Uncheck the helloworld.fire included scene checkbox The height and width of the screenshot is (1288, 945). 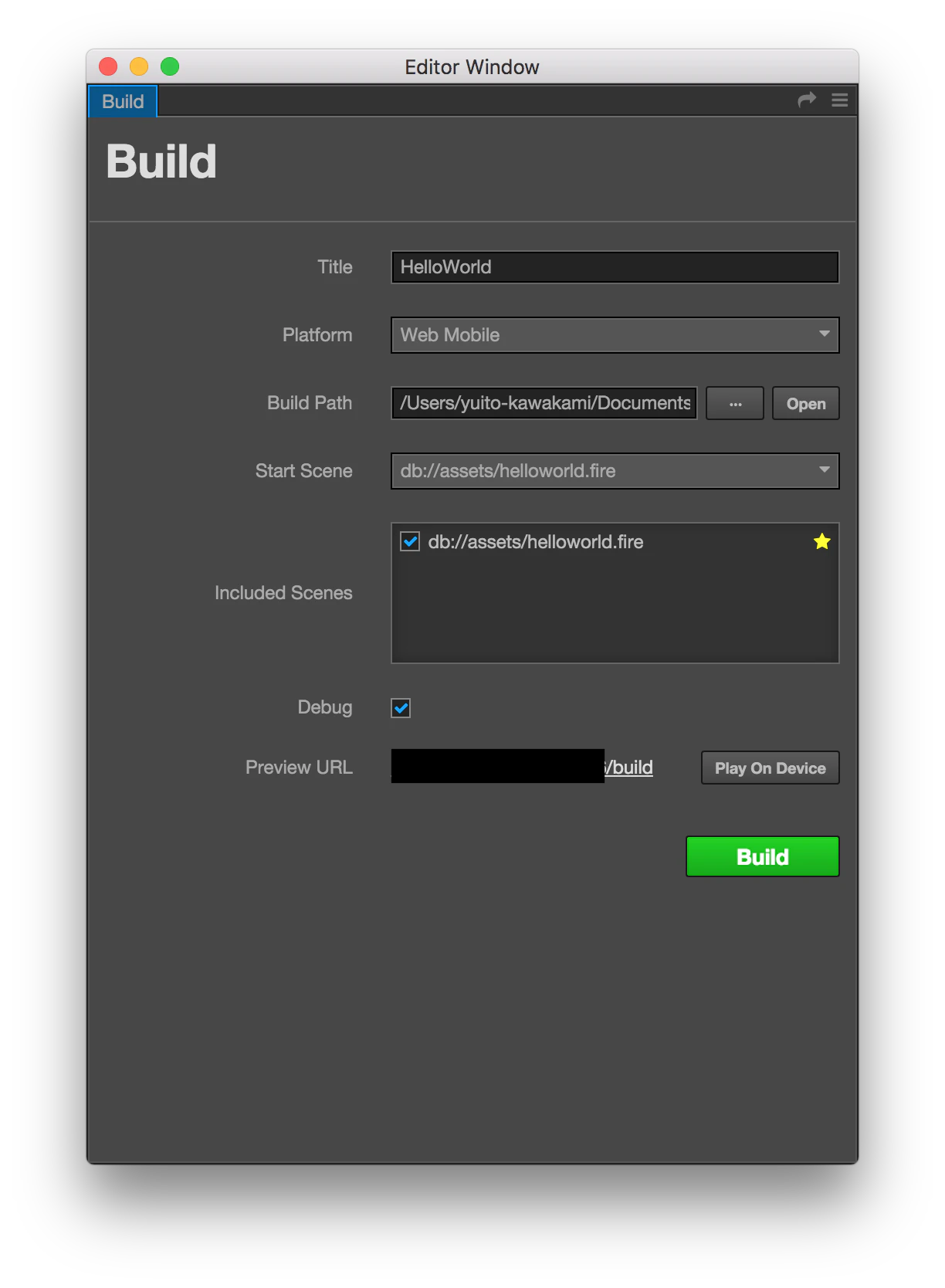click(410, 541)
